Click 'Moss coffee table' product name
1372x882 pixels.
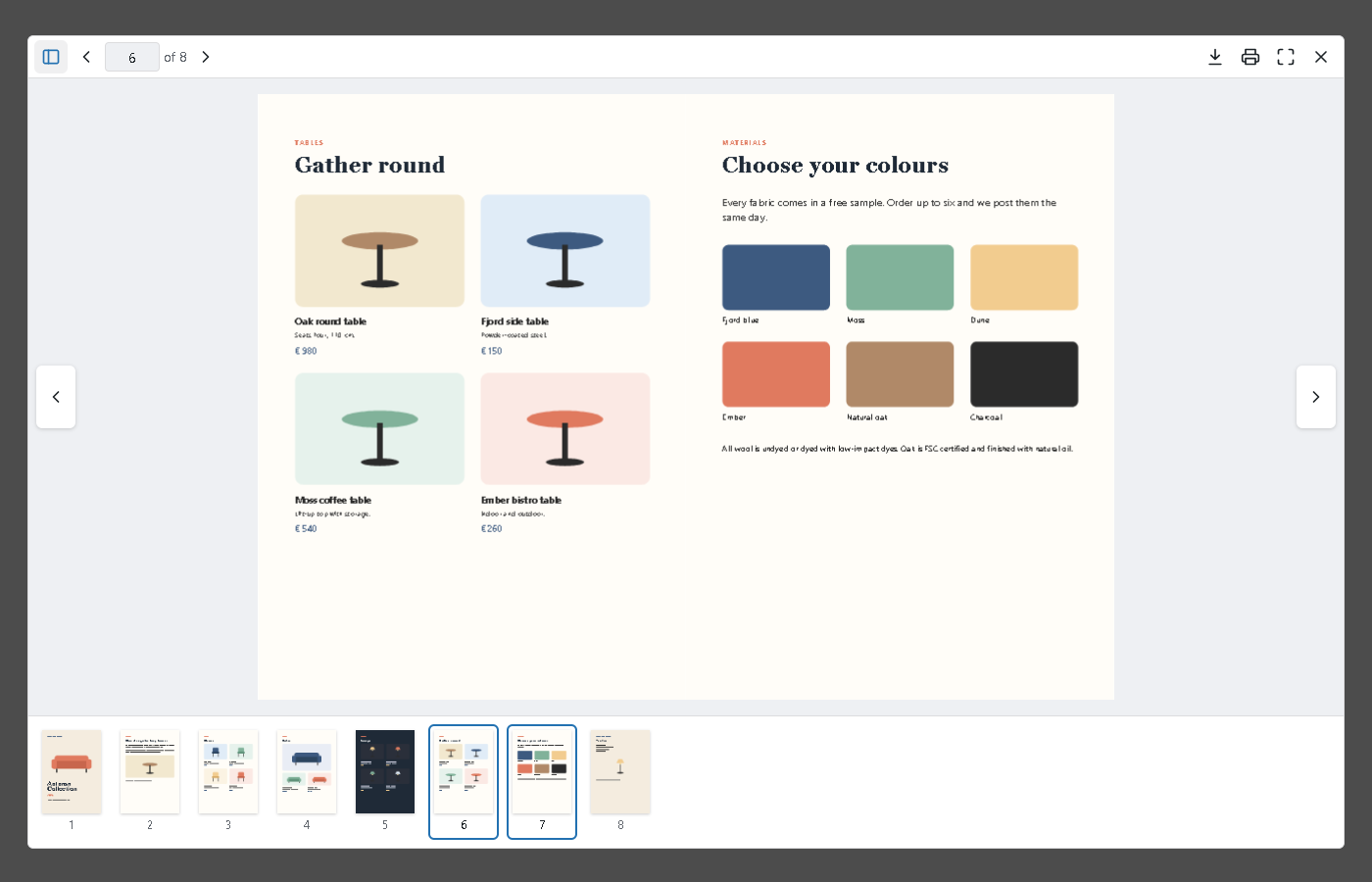pos(333,500)
